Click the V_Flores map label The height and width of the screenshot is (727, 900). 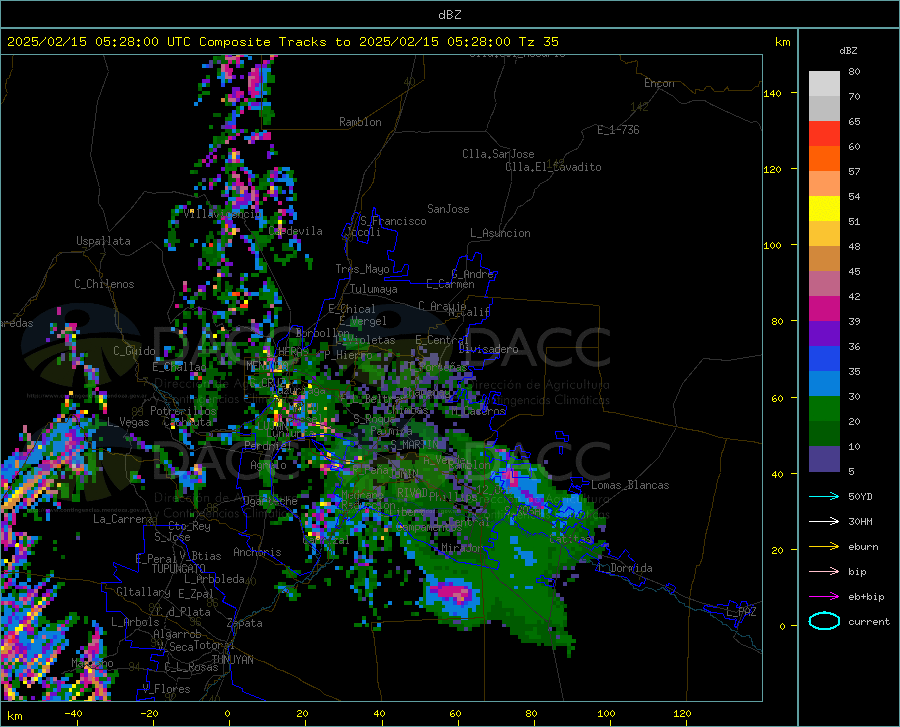tap(166, 689)
